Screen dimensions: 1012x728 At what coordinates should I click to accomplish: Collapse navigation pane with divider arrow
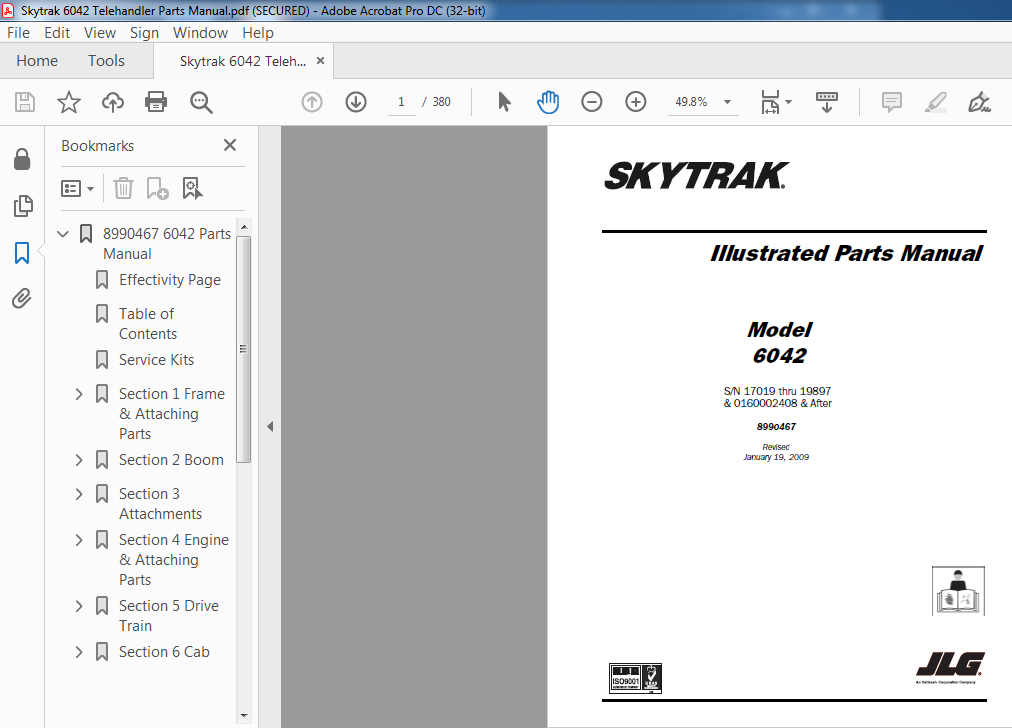[x=270, y=427]
